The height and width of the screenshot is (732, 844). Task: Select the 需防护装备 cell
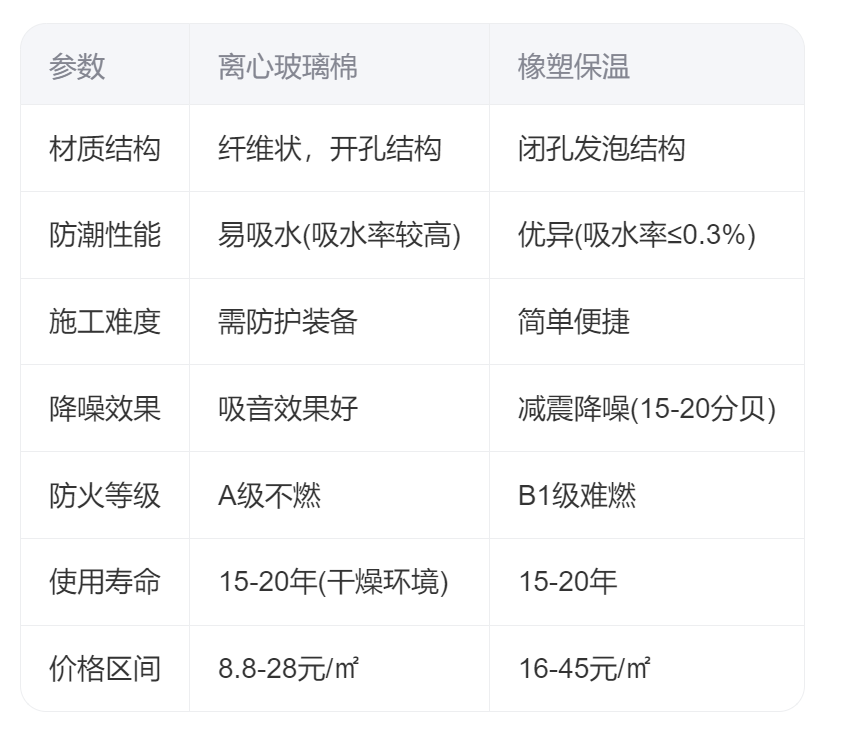[288, 322]
